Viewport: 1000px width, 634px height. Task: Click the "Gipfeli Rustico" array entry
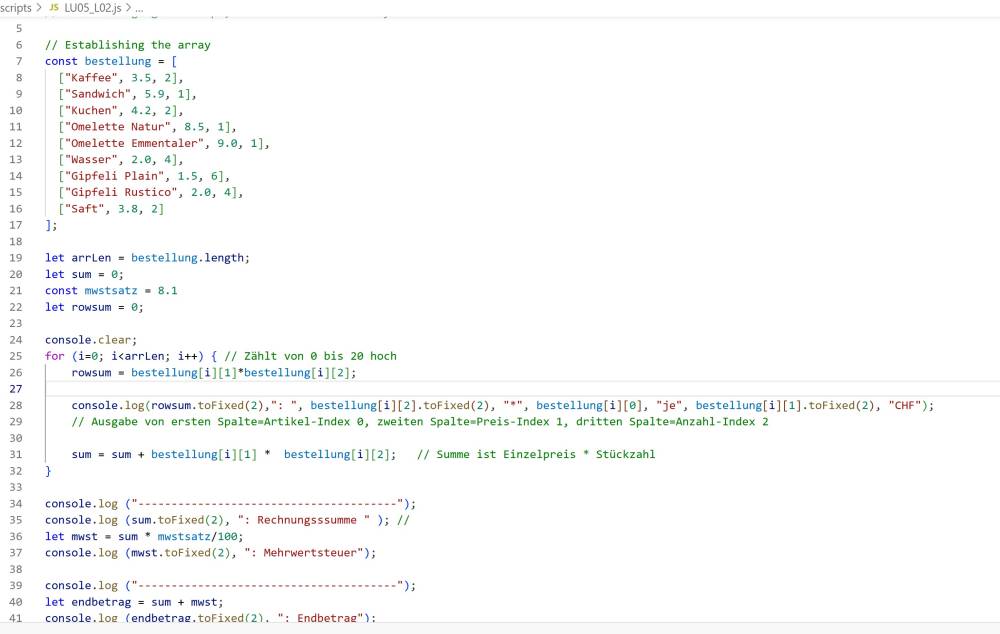point(117,192)
